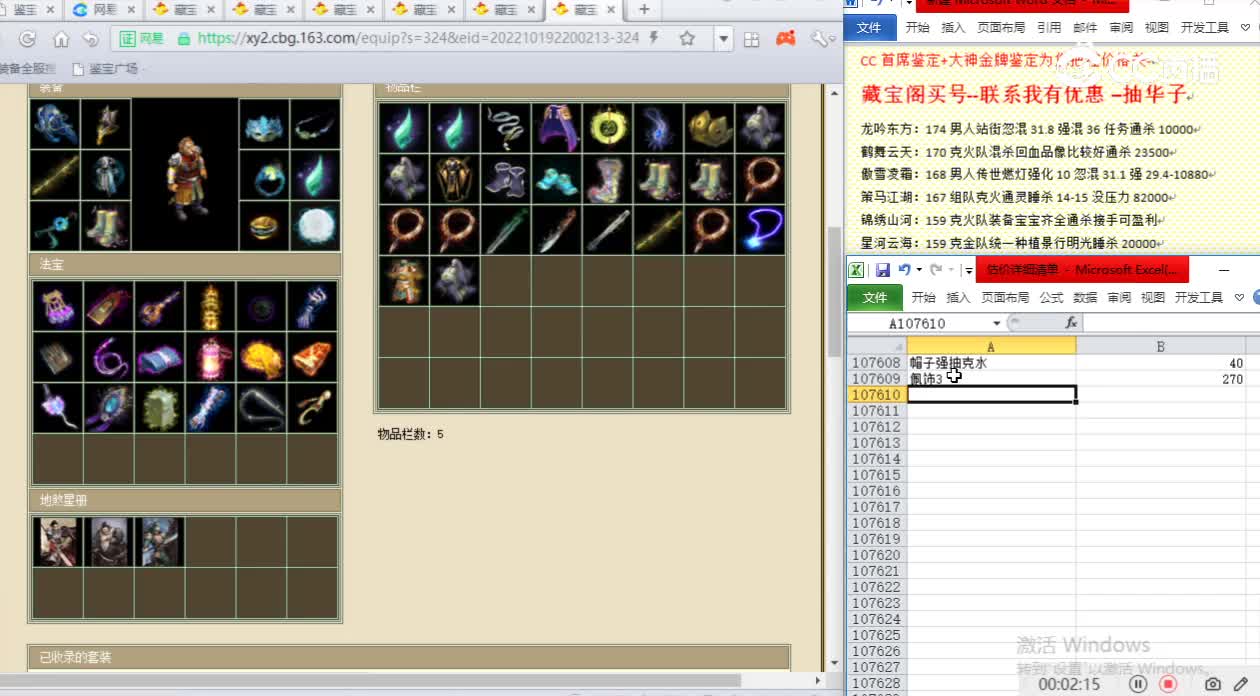Bookmark this page with the star icon
Viewport: 1260px width, 696px height.
click(x=687, y=39)
